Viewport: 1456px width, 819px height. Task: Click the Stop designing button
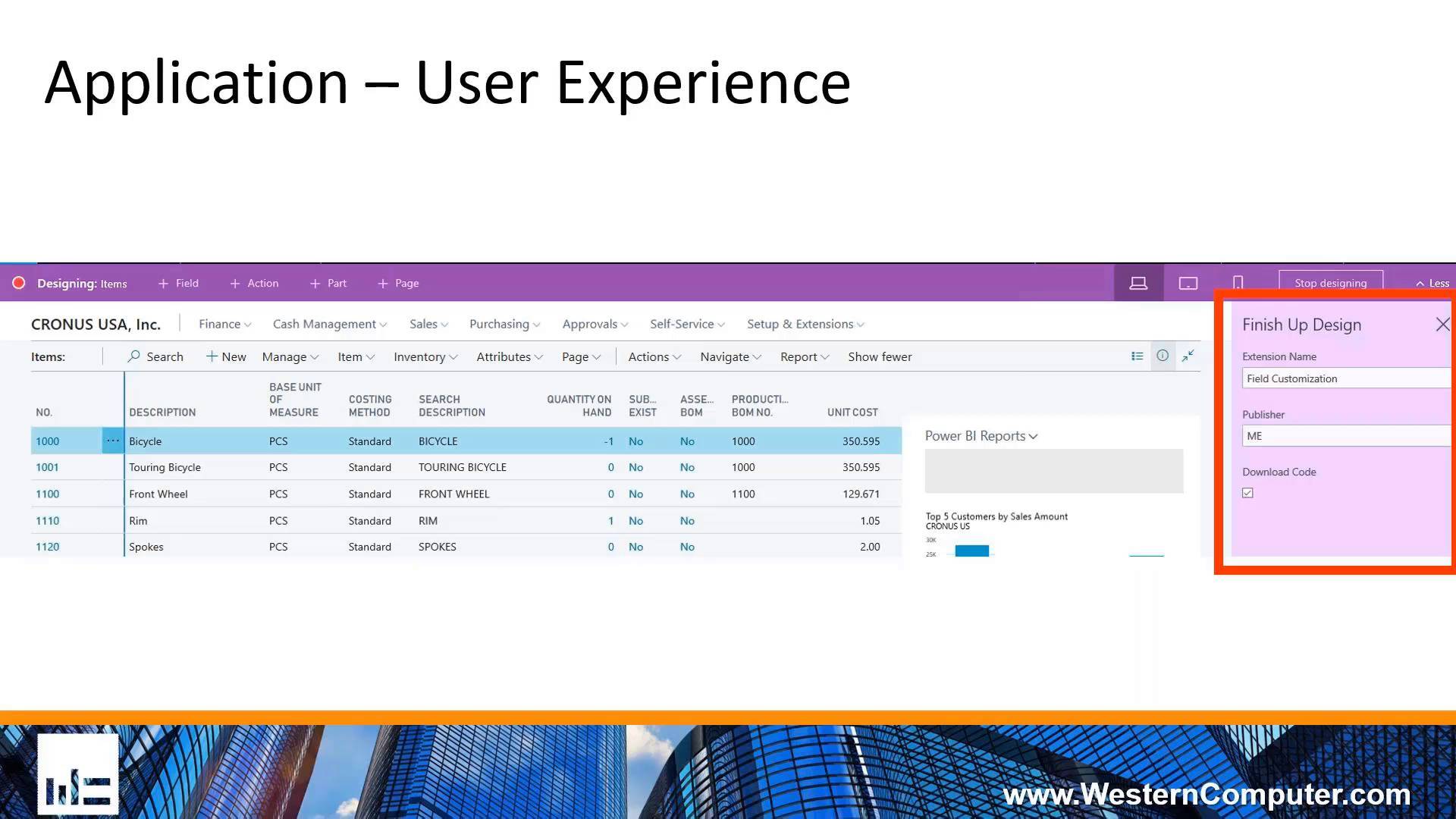(x=1330, y=283)
